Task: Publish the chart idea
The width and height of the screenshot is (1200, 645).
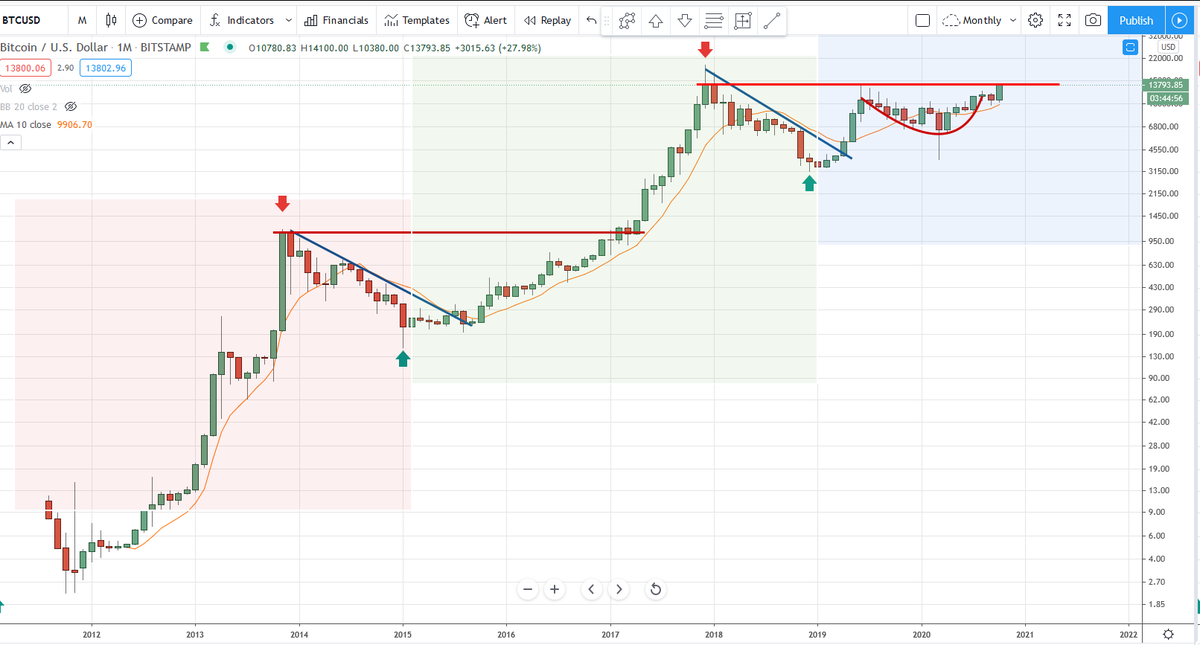Action: [1136, 20]
